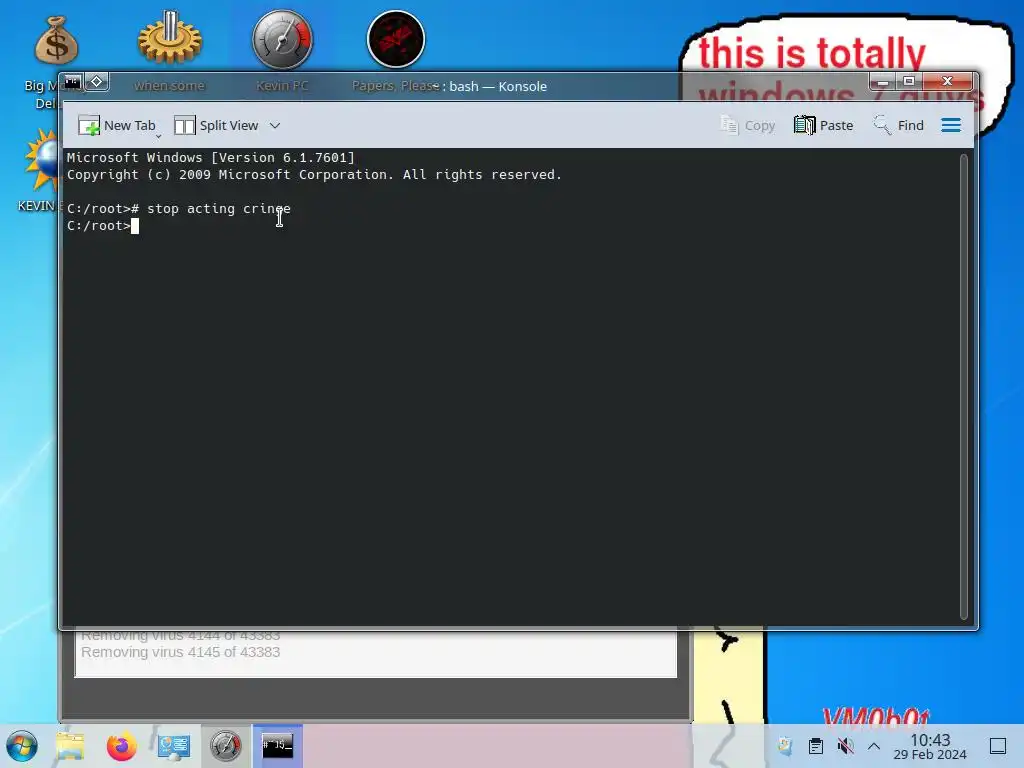Maximize the Konsole window
Screen dimensions: 1024x768
point(908,82)
